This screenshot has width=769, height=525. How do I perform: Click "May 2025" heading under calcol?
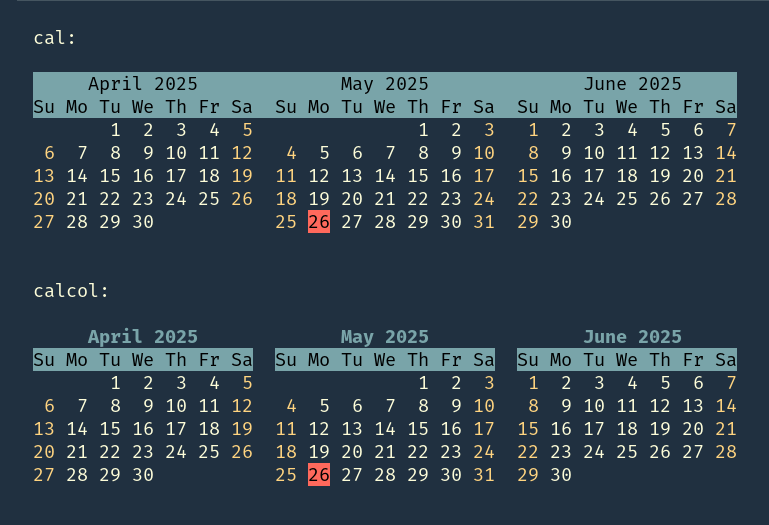[x=385, y=337]
